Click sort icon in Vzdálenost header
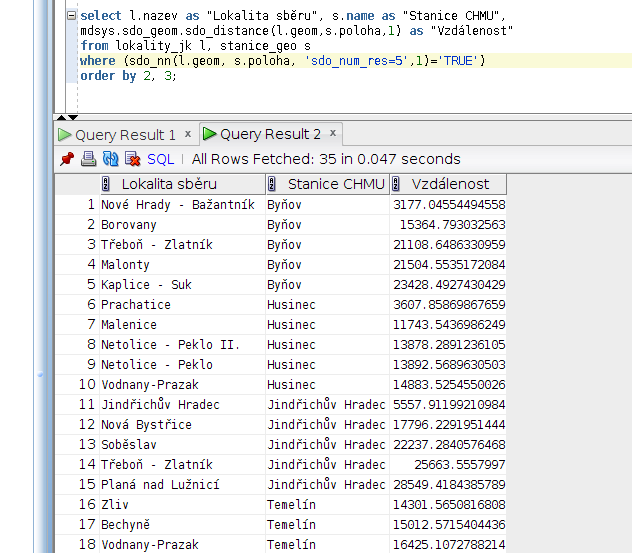 pos(396,184)
